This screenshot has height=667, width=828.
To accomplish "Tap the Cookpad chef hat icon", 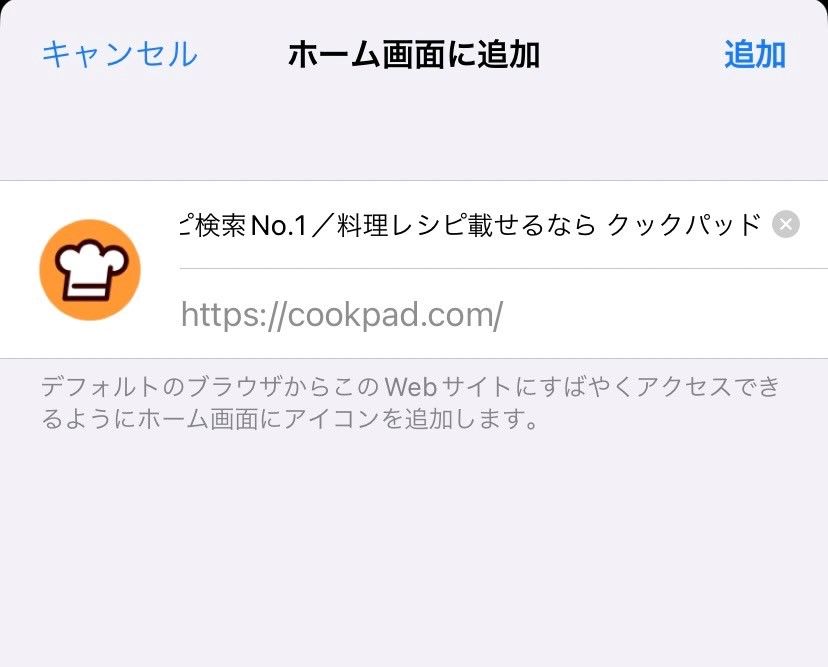I will pos(90,269).
